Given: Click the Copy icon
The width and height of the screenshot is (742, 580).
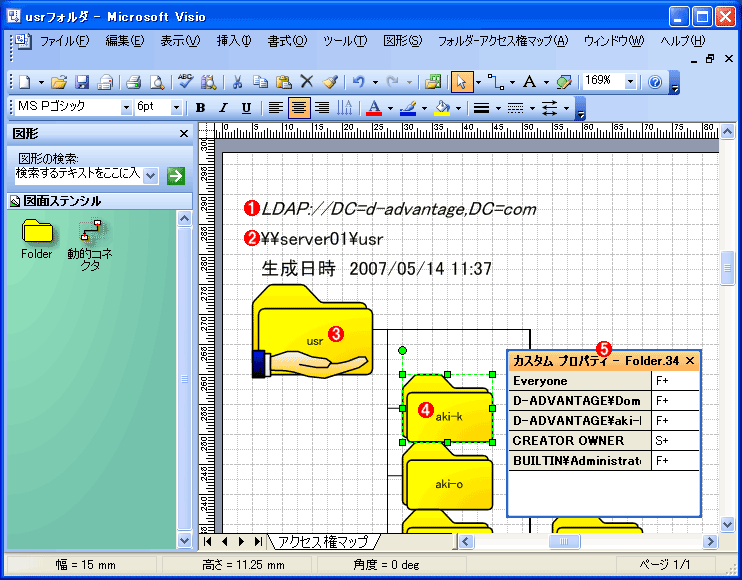Looking at the screenshot, I should click(260, 82).
